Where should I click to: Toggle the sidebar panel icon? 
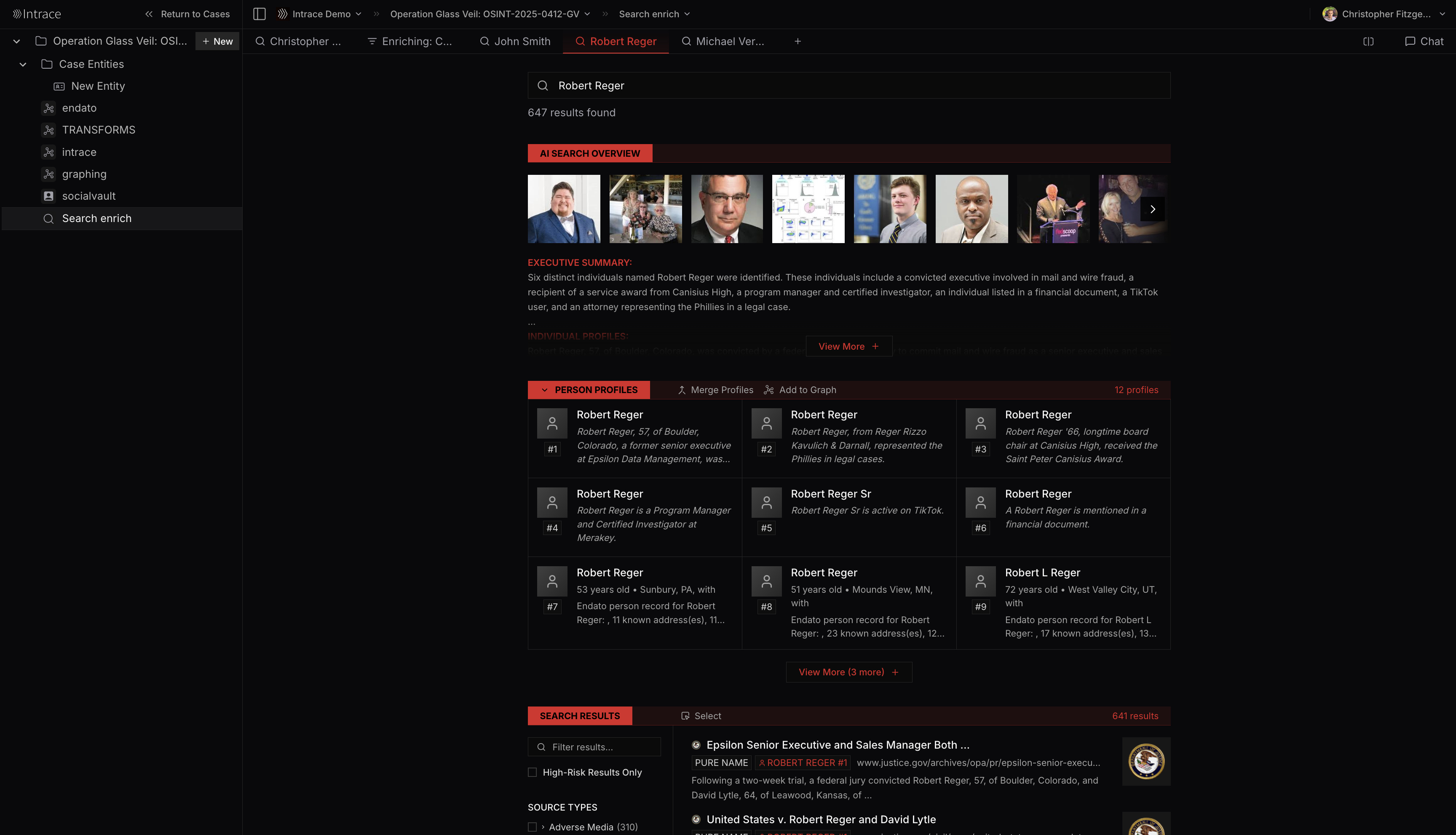click(259, 14)
